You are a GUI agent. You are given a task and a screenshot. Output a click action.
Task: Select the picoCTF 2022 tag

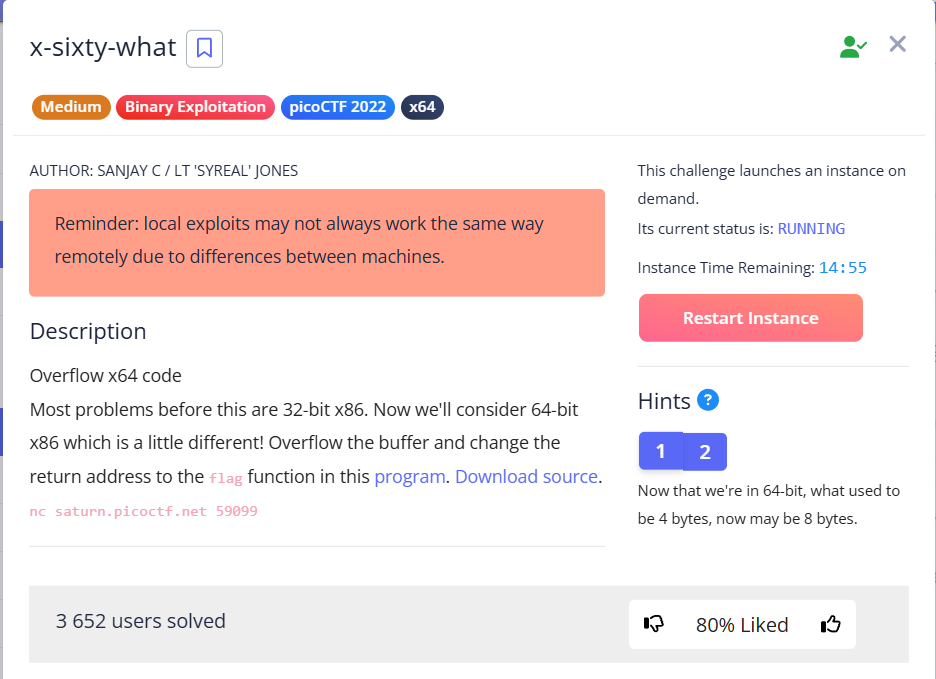[338, 107]
